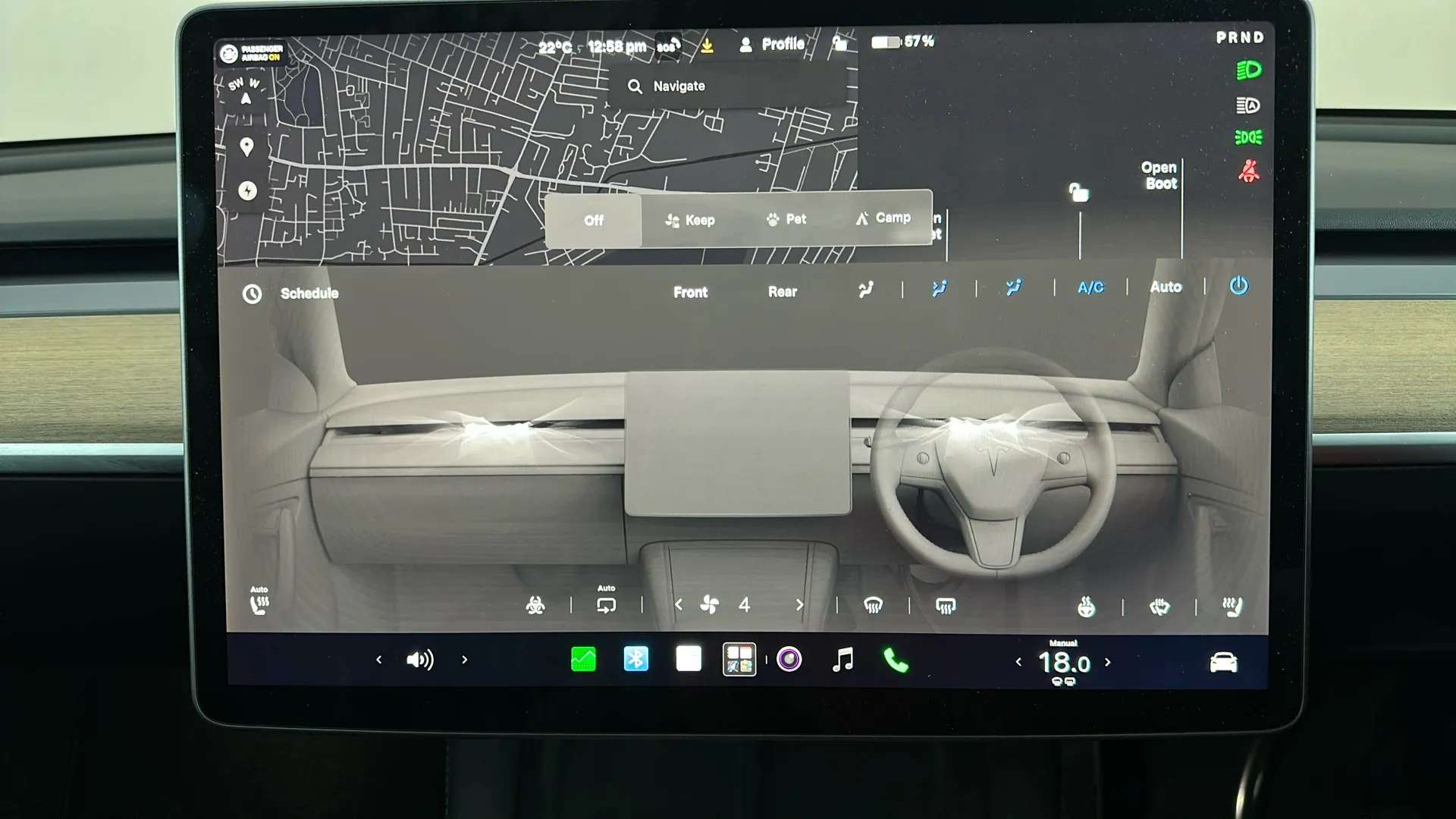Select Off climate keep mode

click(593, 220)
